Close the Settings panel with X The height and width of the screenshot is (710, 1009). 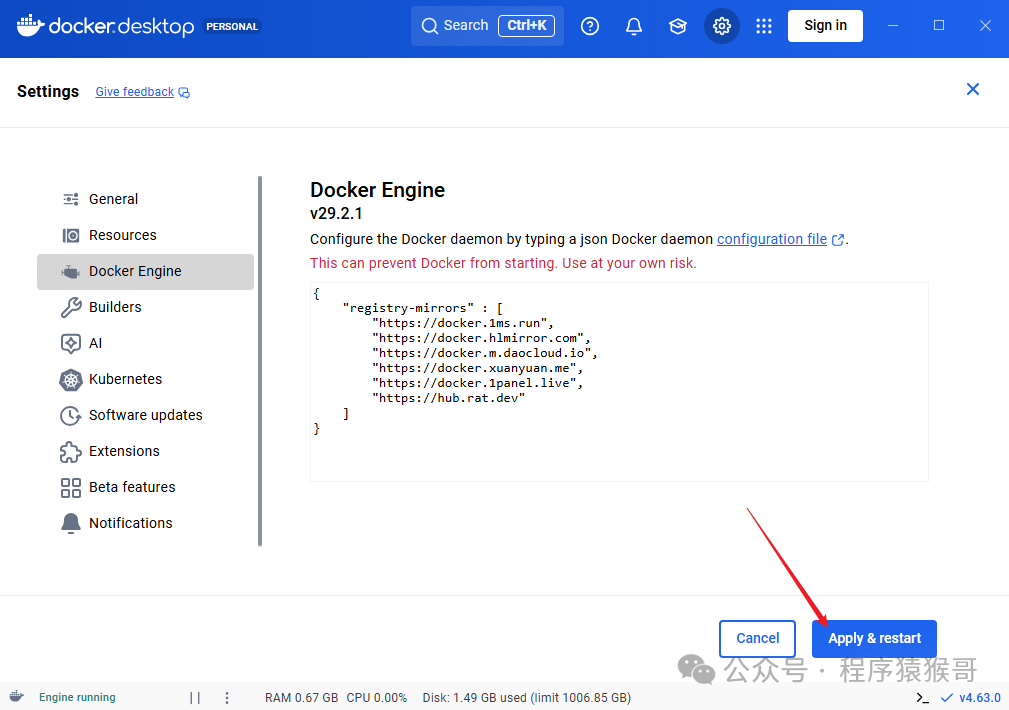point(972,90)
